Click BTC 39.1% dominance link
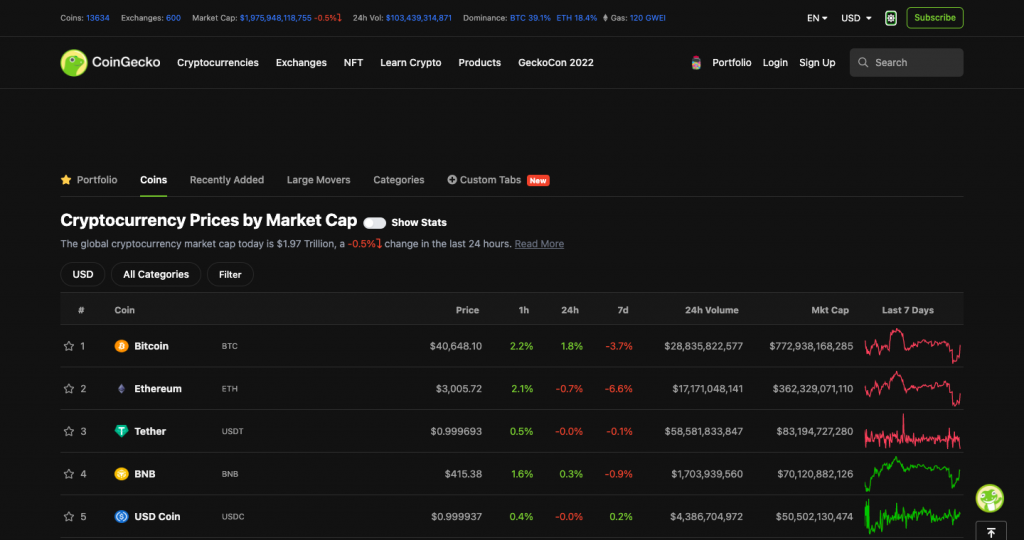 [530, 18]
